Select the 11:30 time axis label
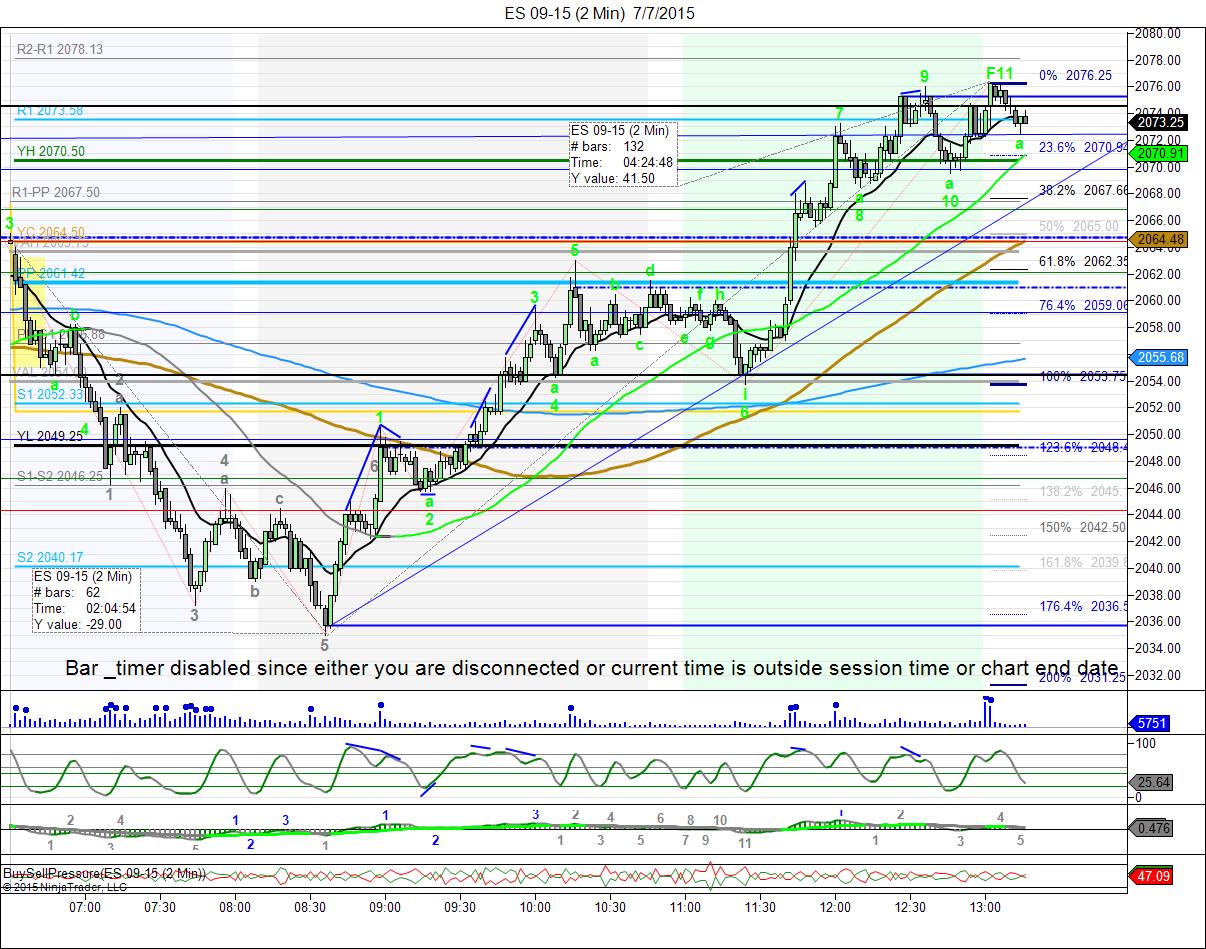1206x949 pixels. pyautogui.click(x=760, y=908)
